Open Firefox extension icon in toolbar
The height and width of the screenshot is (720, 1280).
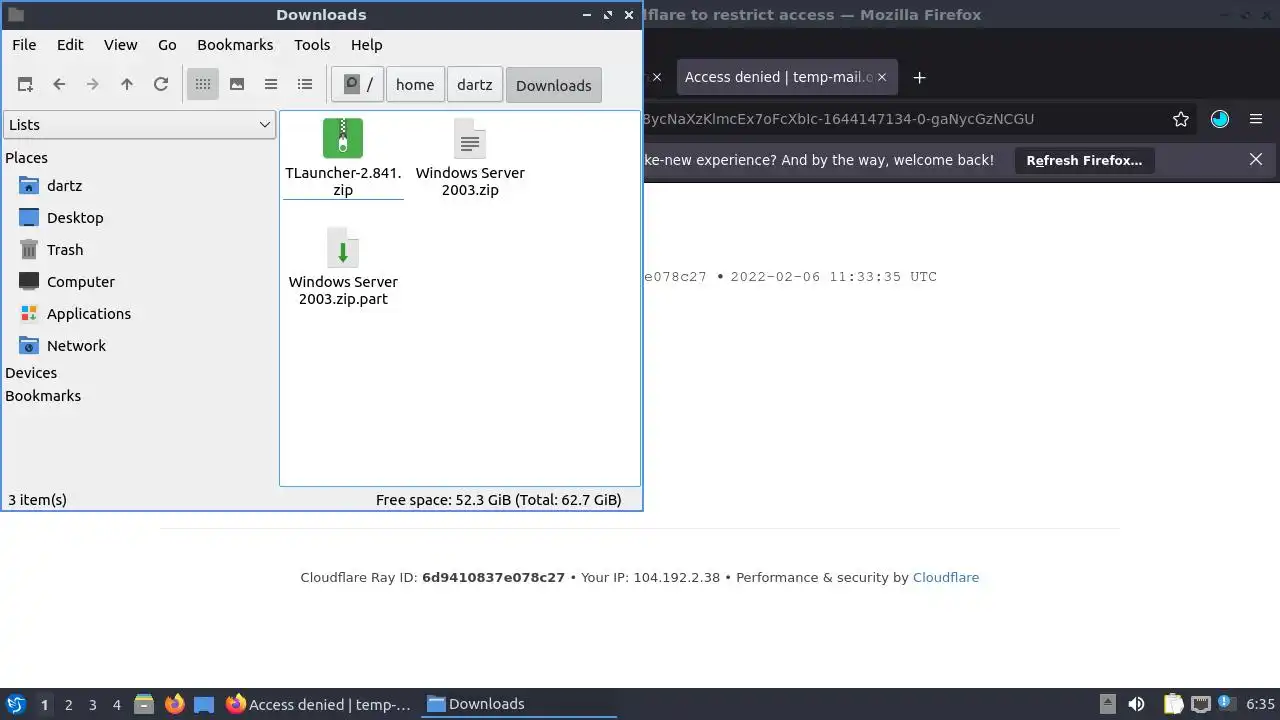click(x=1220, y=119)
